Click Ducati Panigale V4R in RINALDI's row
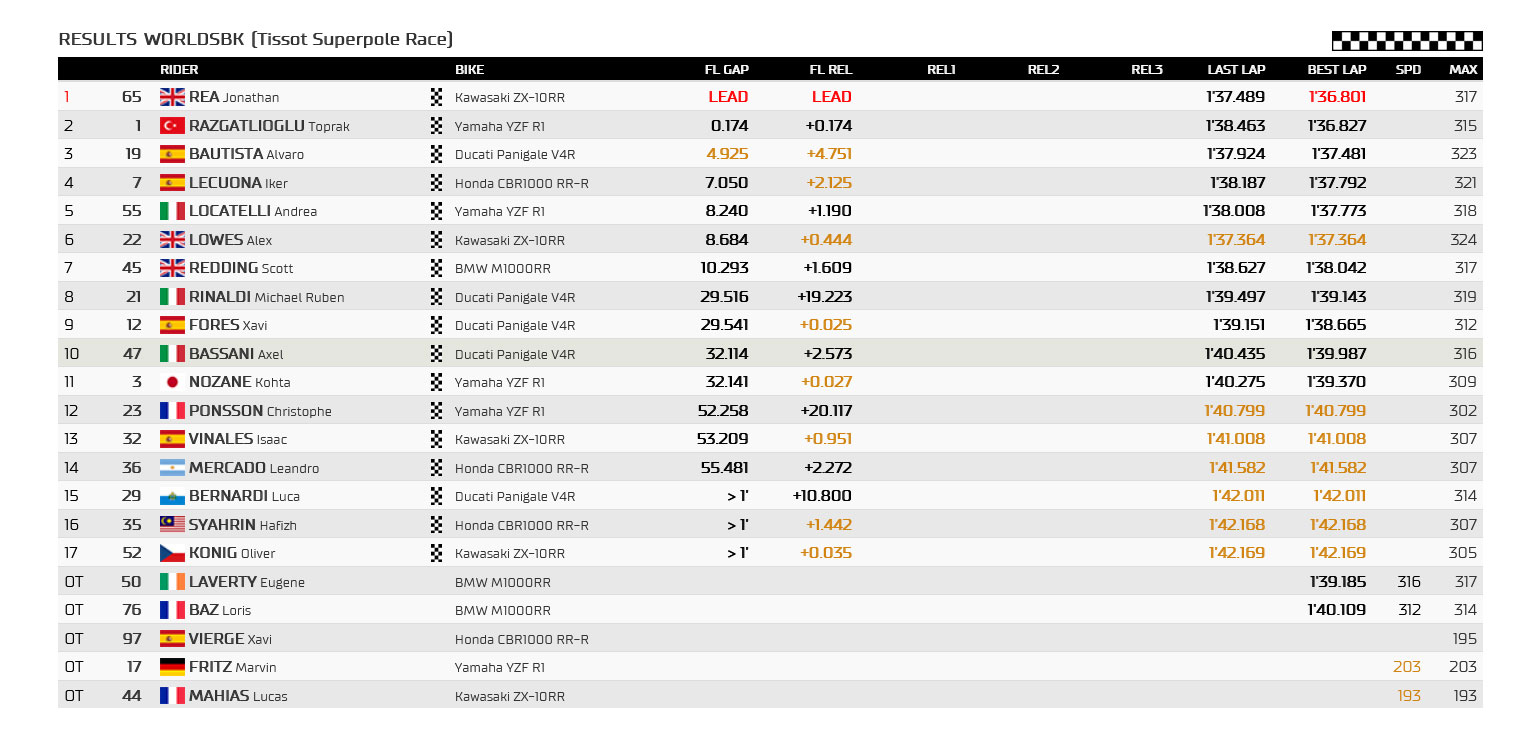 coord(515,297)
